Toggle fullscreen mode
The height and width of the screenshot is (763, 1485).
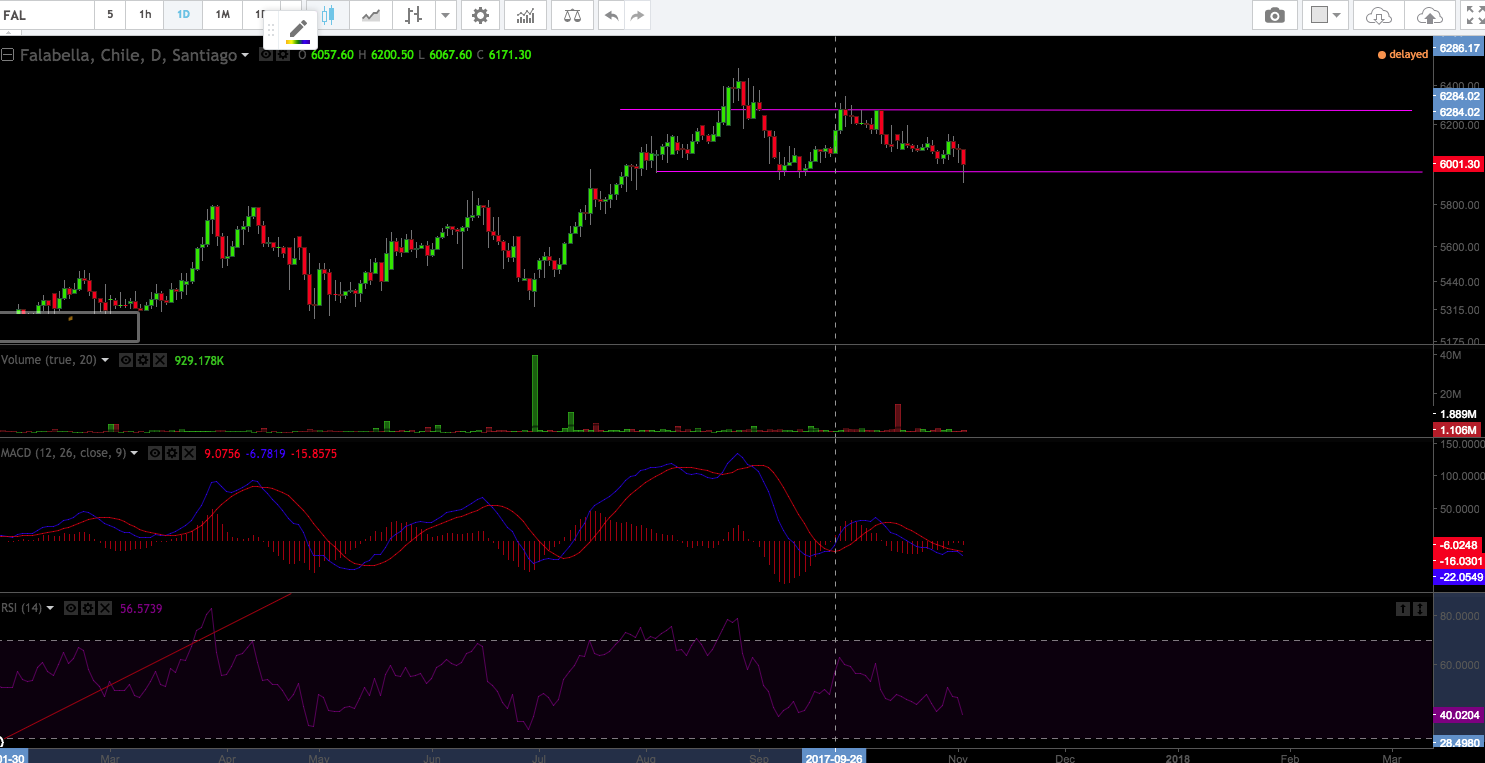point(1473,15)
